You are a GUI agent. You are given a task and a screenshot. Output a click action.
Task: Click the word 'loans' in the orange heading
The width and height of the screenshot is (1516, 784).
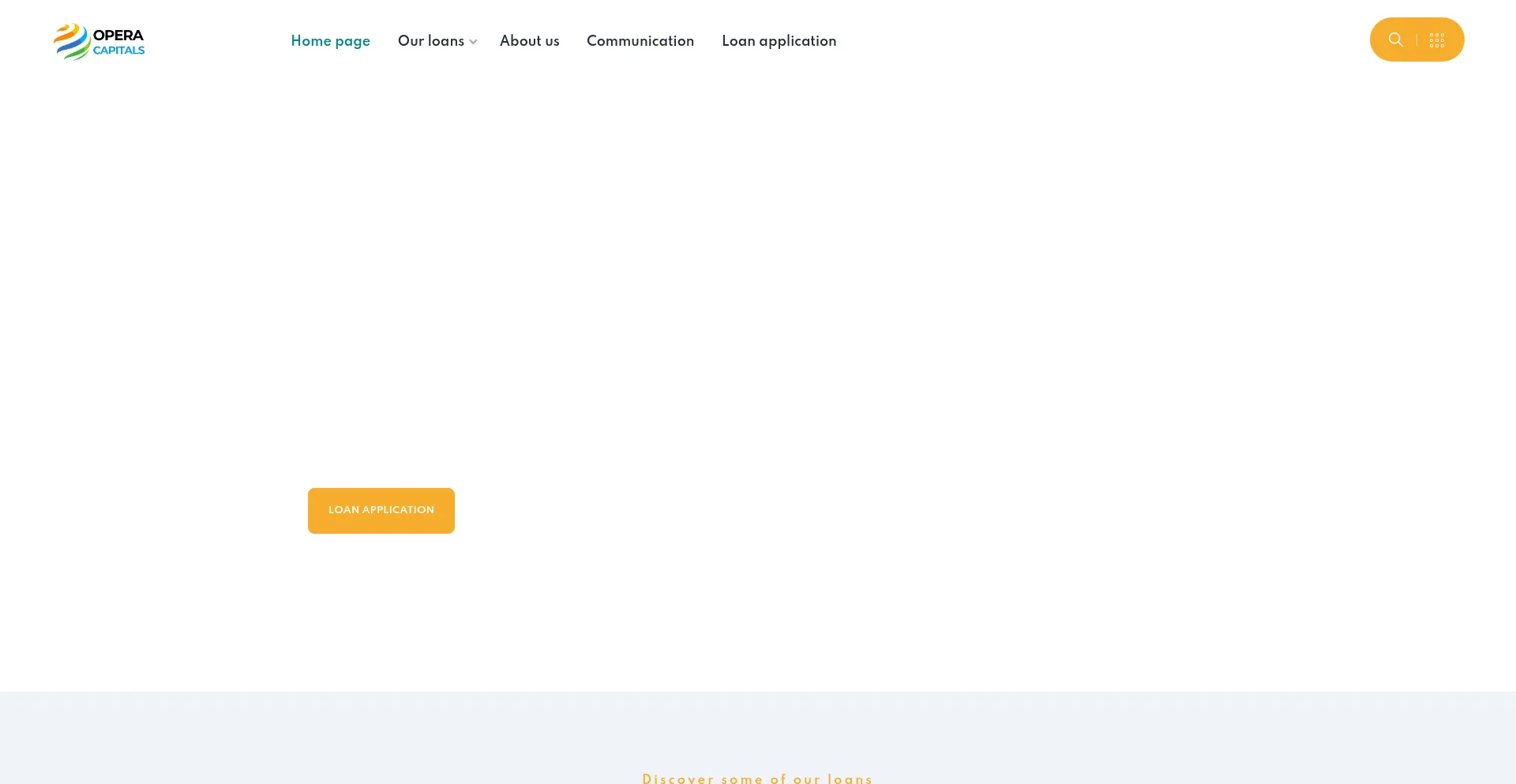click(x=850, y=778)
